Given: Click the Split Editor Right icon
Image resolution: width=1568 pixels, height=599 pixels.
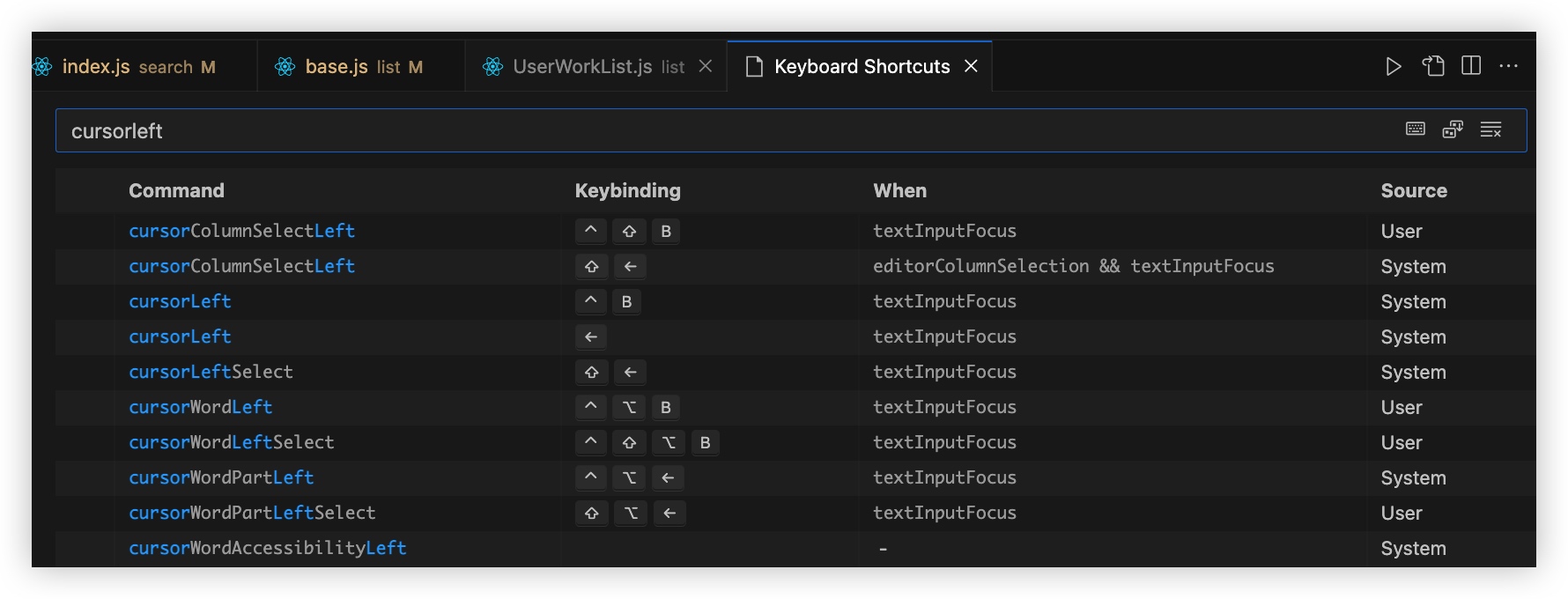Looking at the screenshot, I should click(1471, 67).
